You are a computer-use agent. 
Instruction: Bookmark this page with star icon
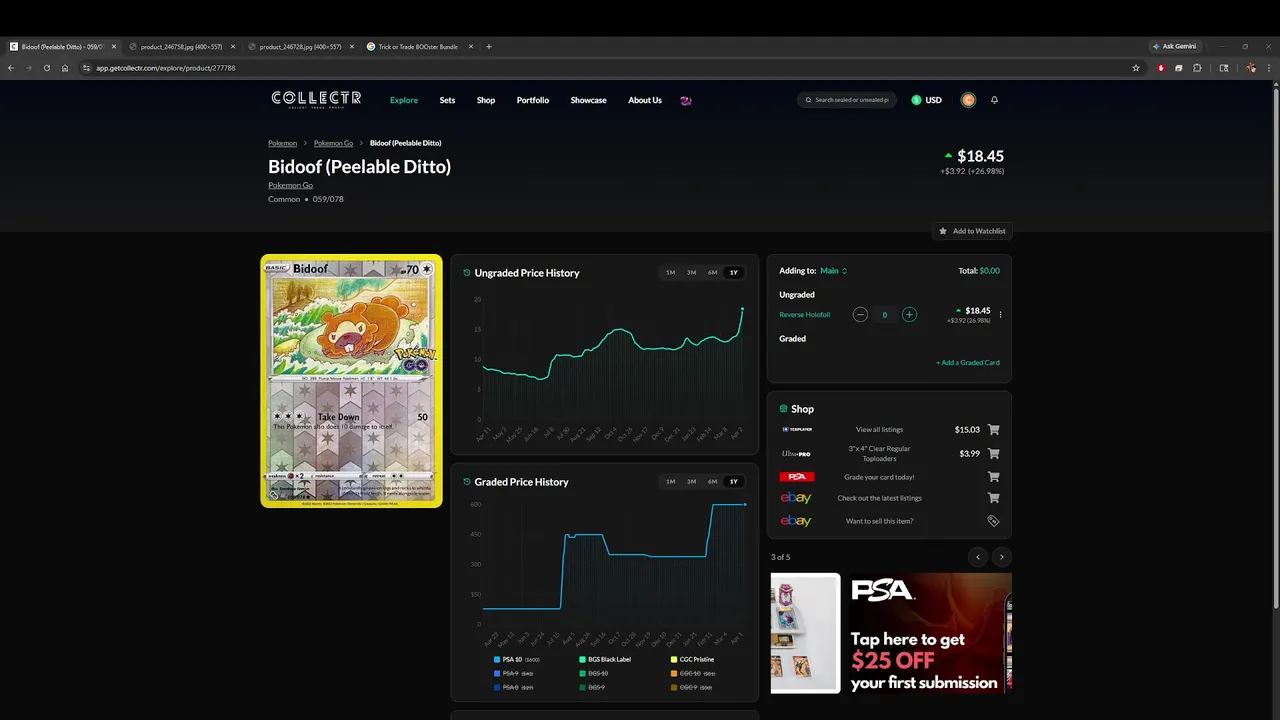tap(1136, 68)
